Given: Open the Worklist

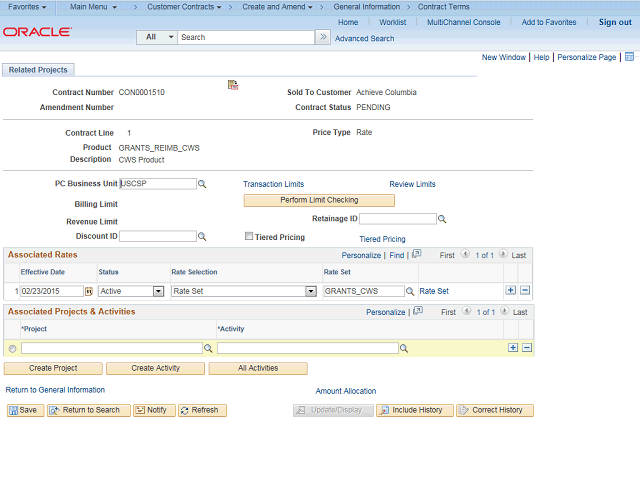Looking at the screenshot, I should [392, 22].
